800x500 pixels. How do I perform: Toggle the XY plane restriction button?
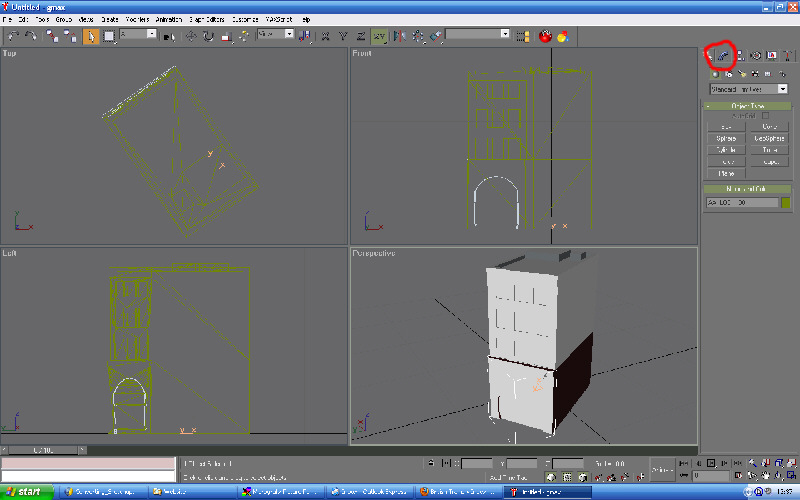coord(379,36)
